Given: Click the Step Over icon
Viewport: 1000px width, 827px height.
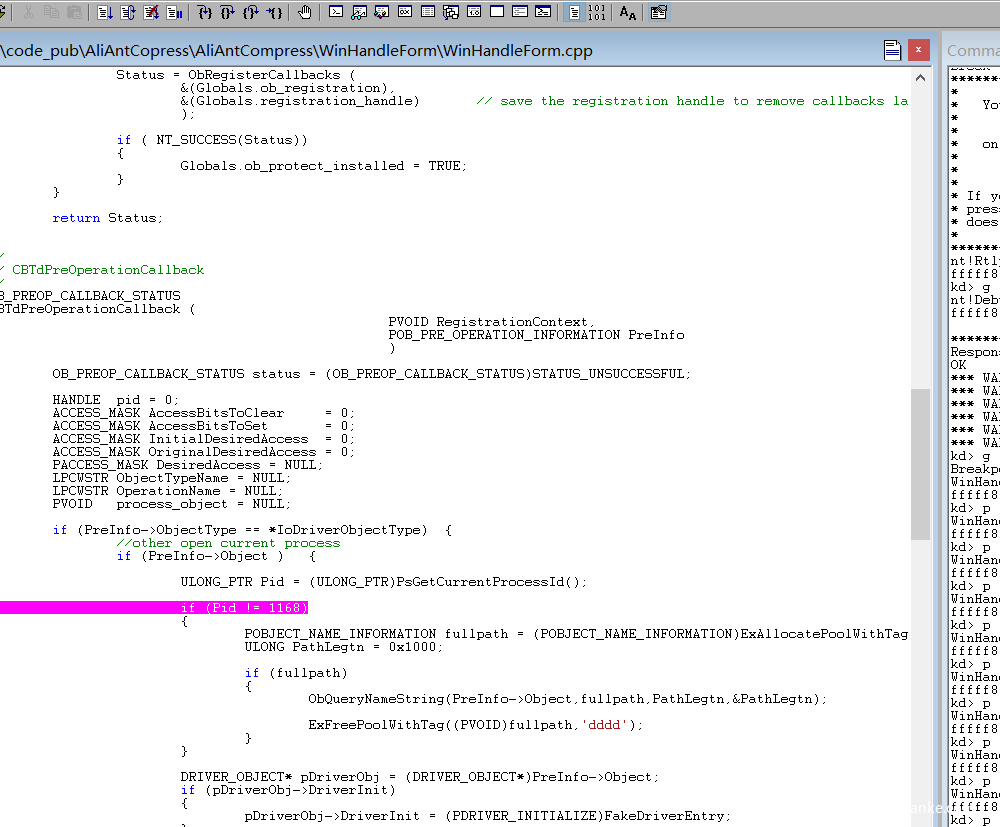Looking at the screenshot, I should [228, 13].
